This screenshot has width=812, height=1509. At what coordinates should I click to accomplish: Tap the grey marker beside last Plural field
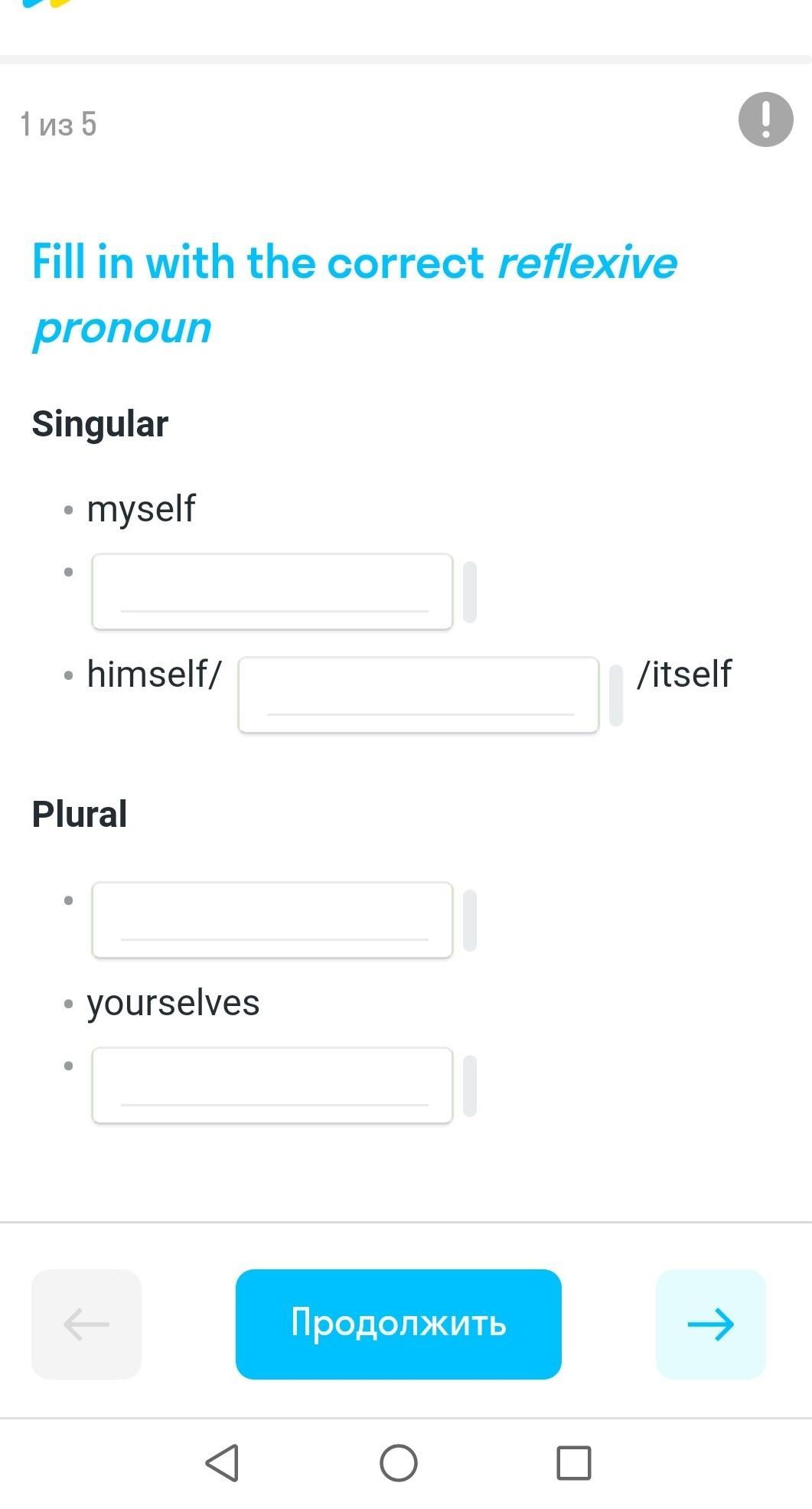point(470,1086)
